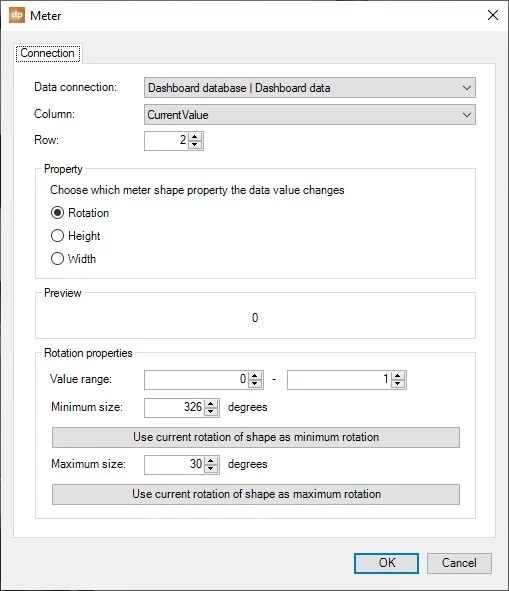Increase the Value range lower bound

click(x=255, y=376)
